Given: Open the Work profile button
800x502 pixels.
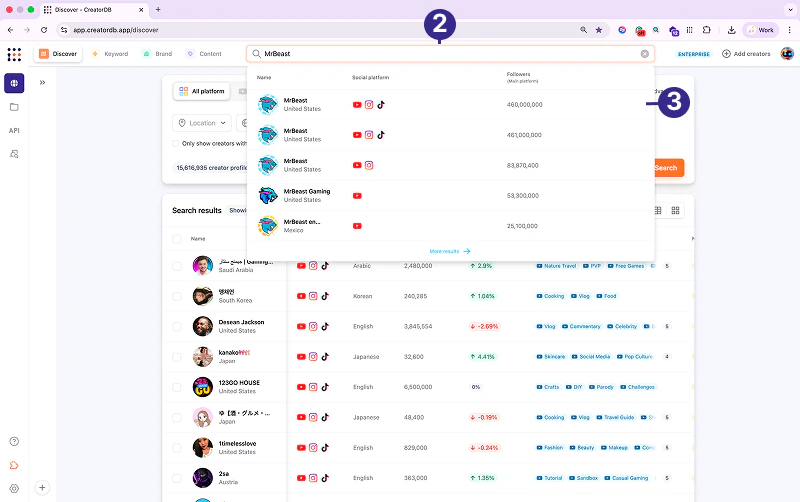Looking at the screenshot, I should (x=760, y=30).
